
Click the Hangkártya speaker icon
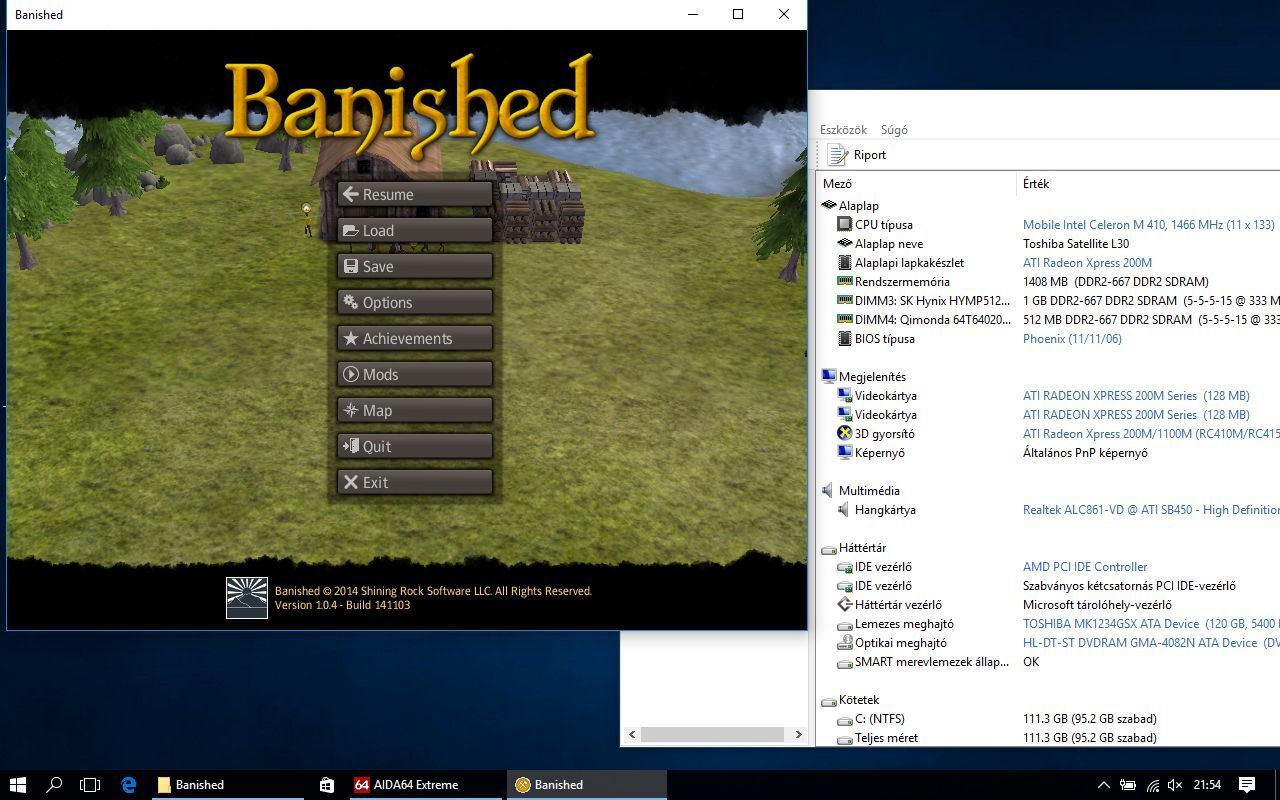click(845, 510)
